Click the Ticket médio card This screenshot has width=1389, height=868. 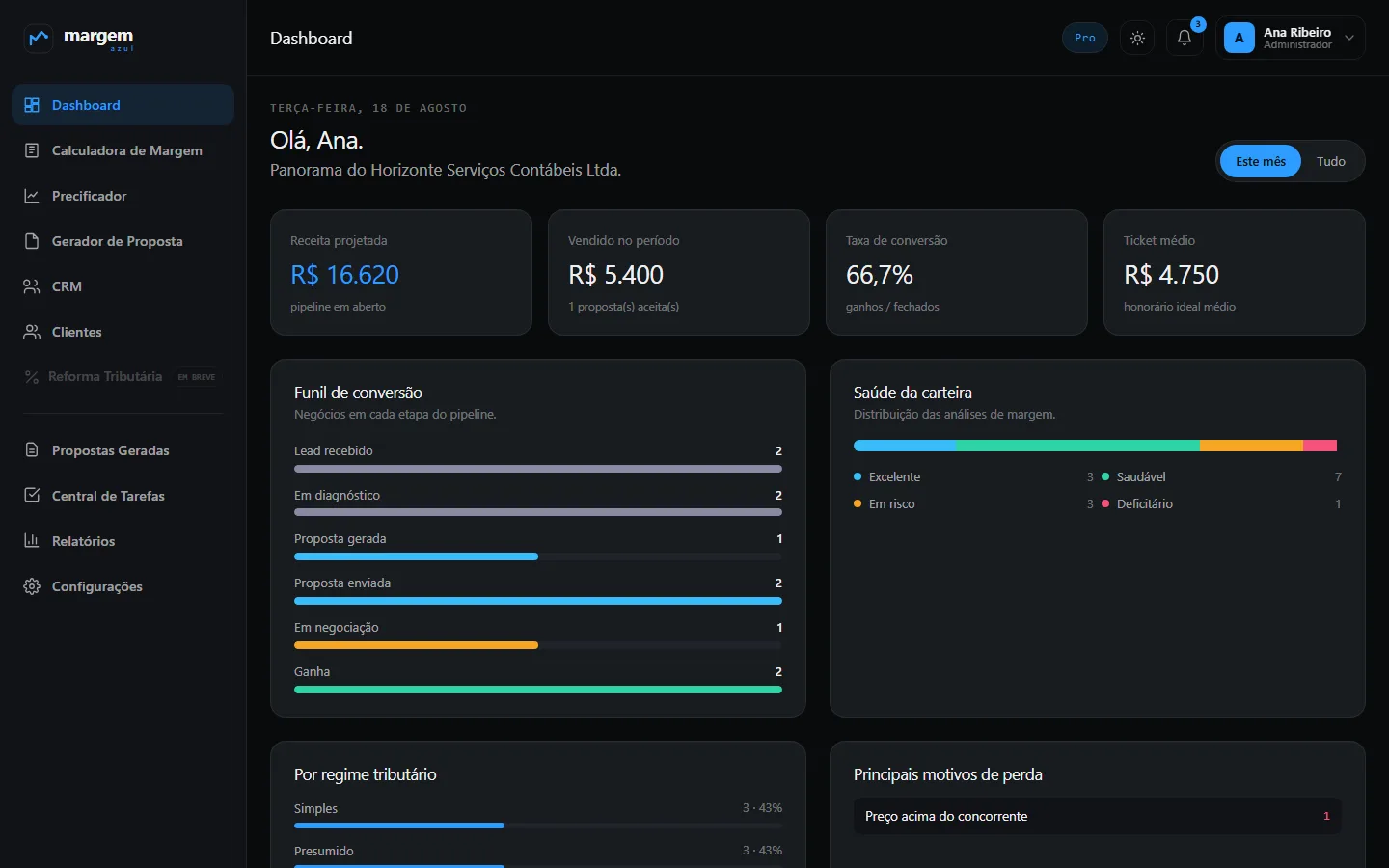coord(1235,273)
